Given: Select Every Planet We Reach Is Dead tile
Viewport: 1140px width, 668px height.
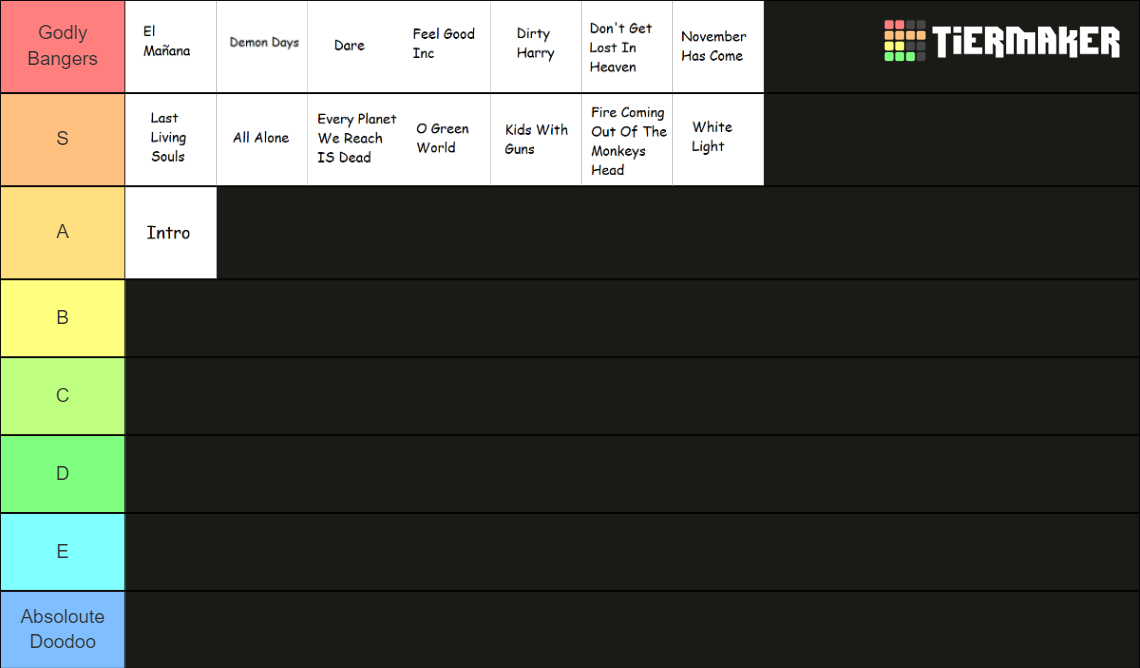Looking at the screenshot, I should pyautogui.click(x=353, y=140).
